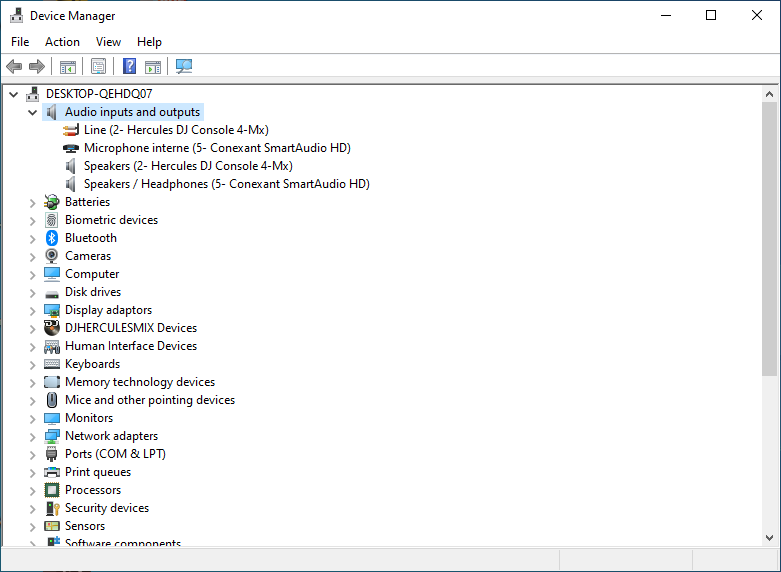The image size is (781, 572).
Task: Click the DJHERCULESMIX Devices icon
Action: (x=52, y=328)
